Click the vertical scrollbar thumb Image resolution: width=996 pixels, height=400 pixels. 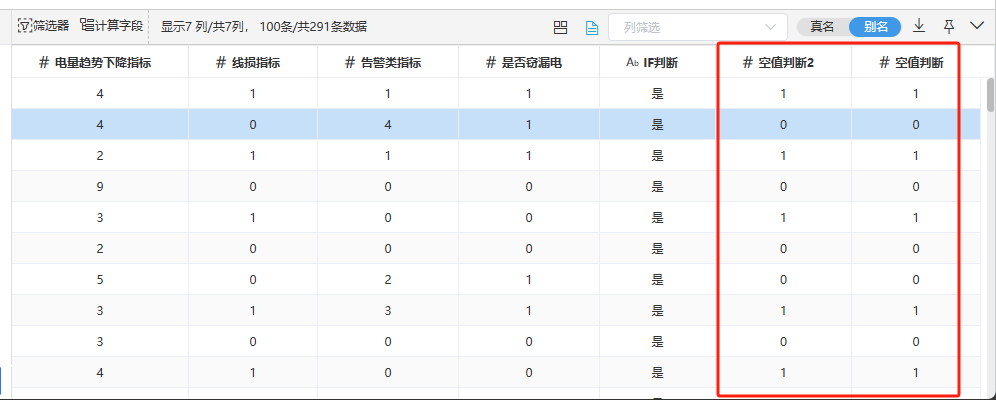990,95
